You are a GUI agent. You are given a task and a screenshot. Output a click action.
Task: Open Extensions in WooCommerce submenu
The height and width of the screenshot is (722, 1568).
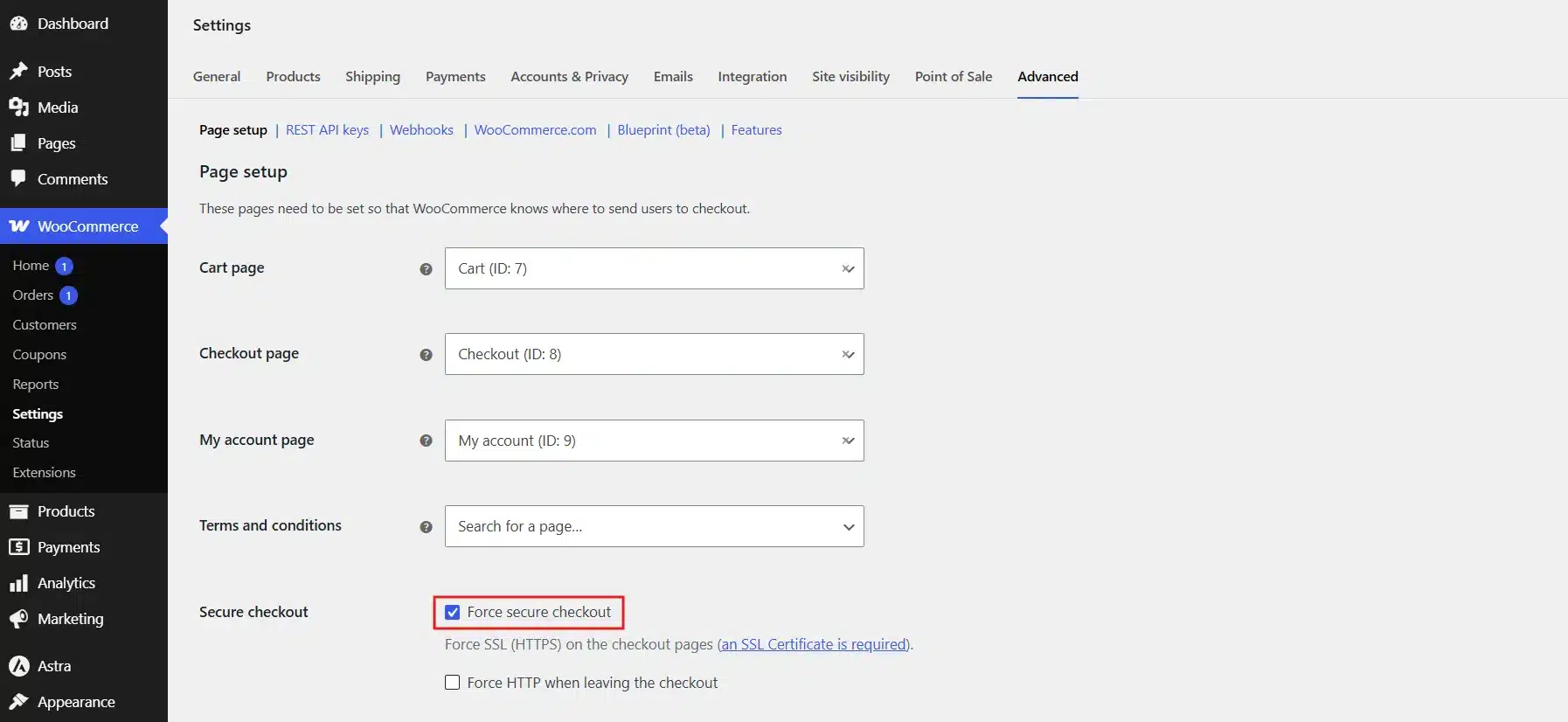point(44,473)
